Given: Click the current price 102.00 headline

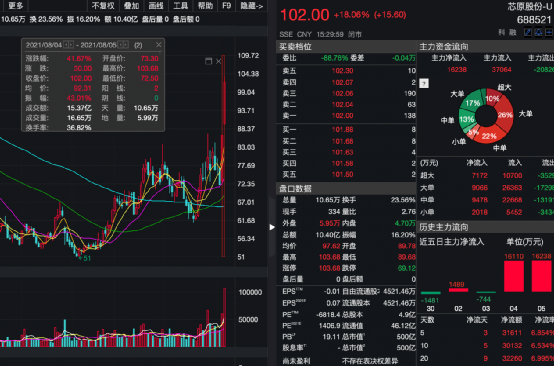Looking at the screenshot, I should point(305,15).
